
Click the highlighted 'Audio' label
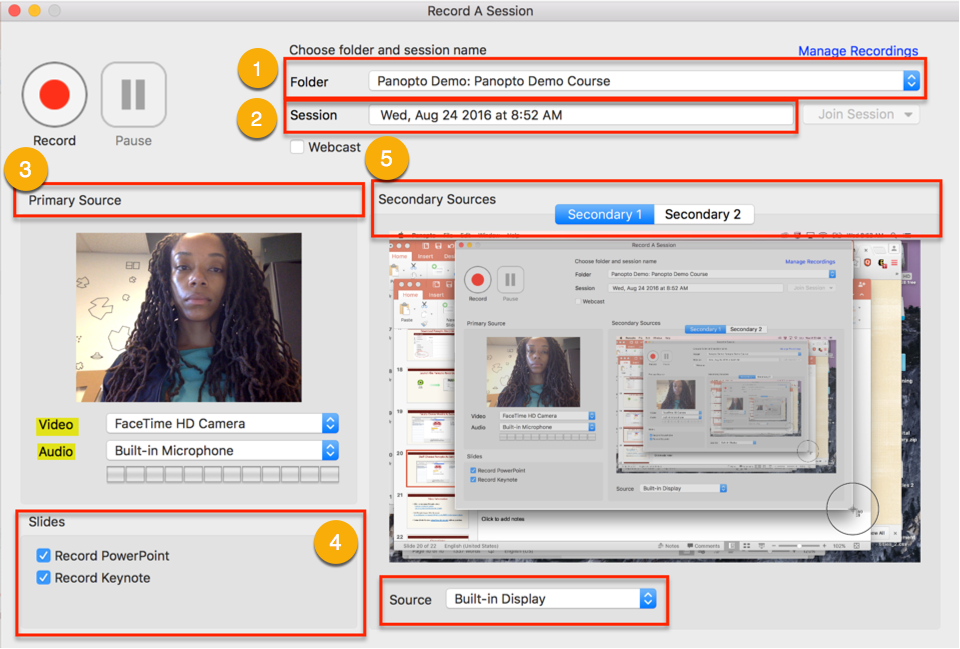pyautogui.click(x=56, y=452)
